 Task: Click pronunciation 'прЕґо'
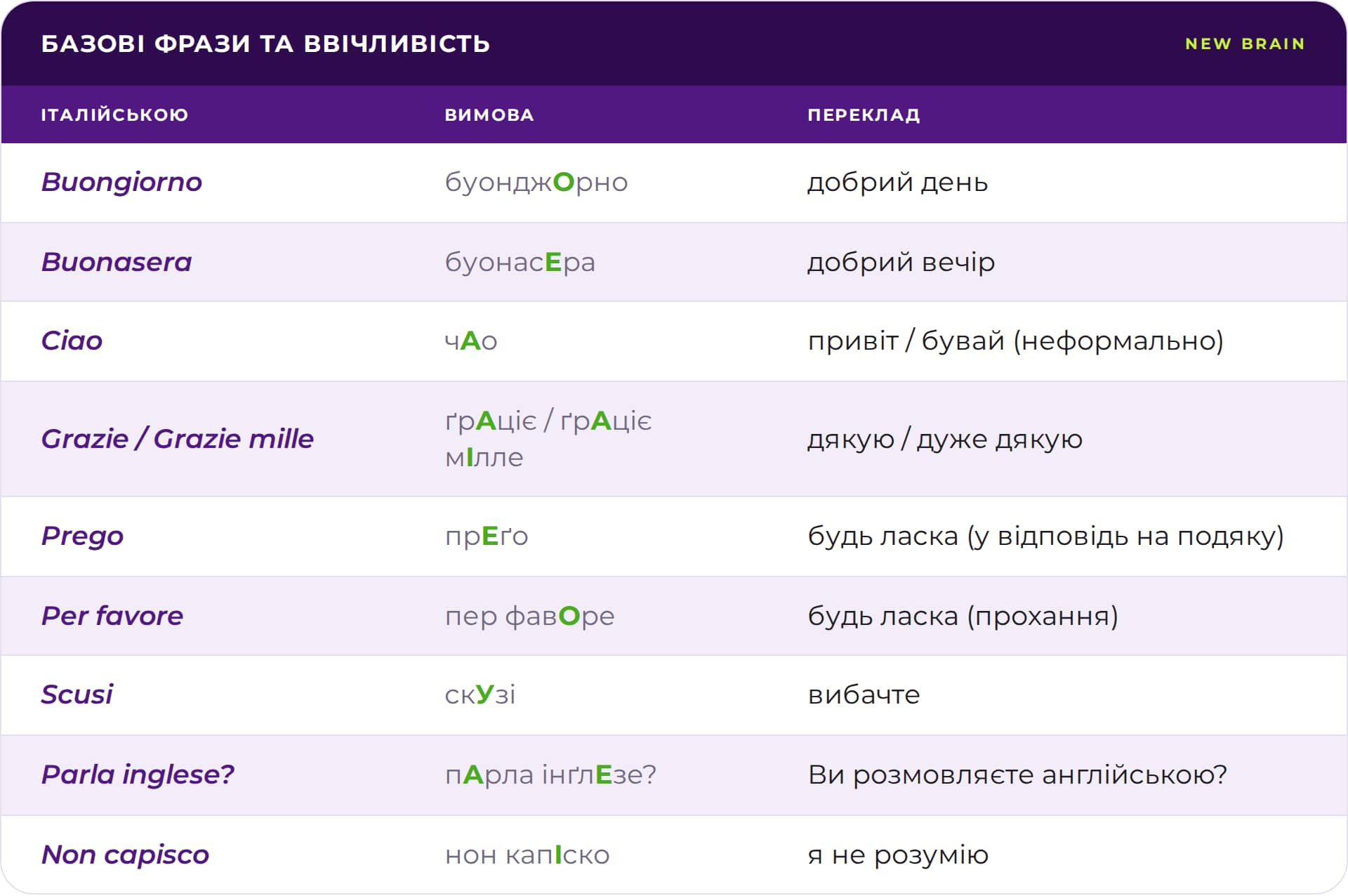click(x=487, y=537)
